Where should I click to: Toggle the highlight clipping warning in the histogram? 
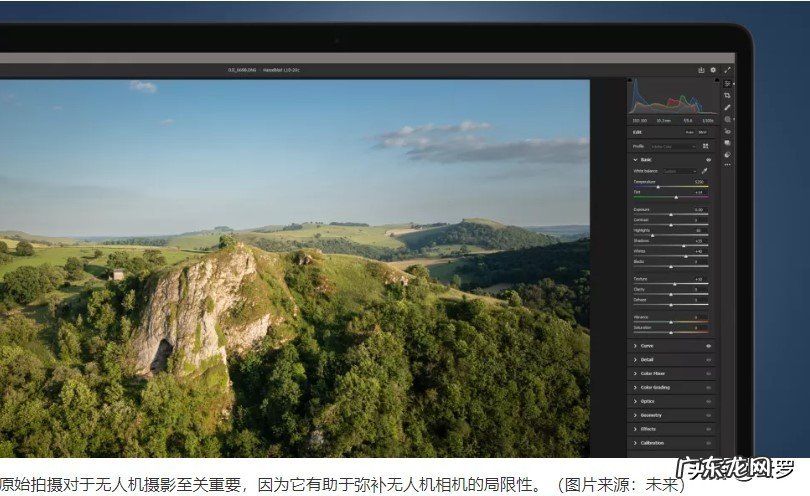[x=716, y=81]
